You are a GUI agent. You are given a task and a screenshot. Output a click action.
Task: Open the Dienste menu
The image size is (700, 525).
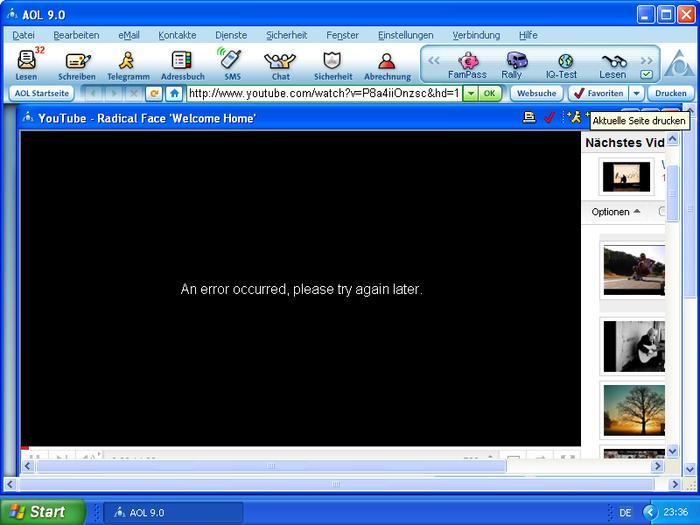tap(231, 35)
